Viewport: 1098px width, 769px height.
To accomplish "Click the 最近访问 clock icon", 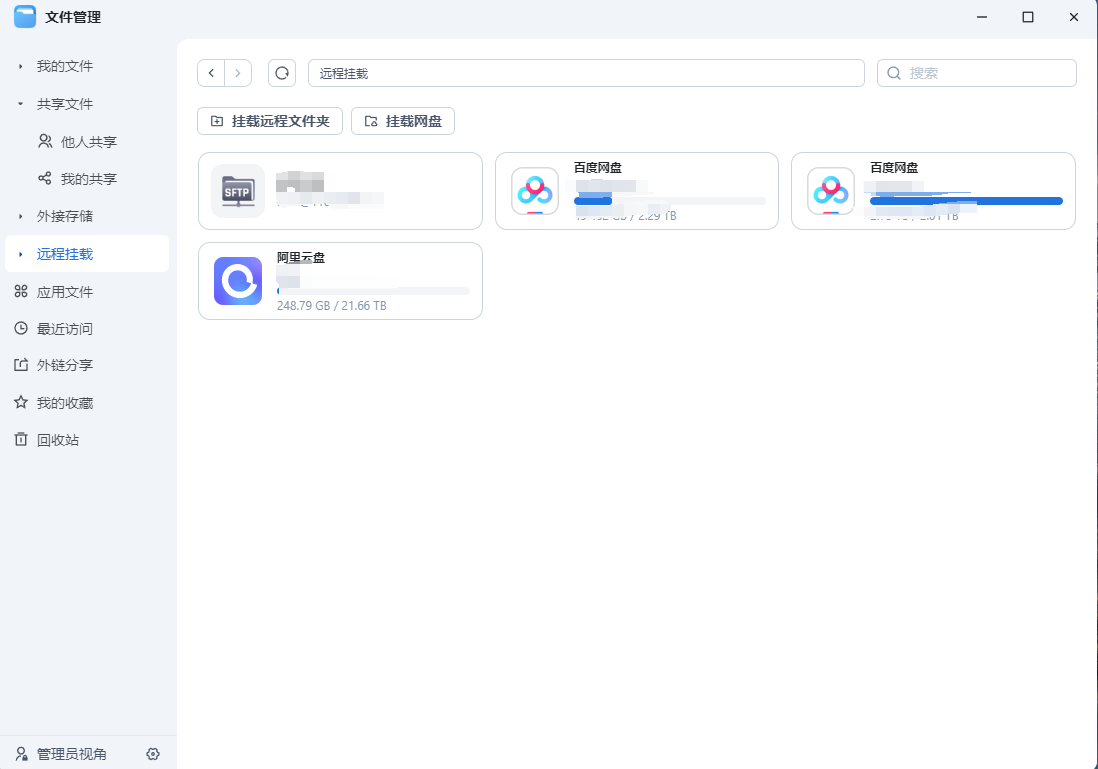I will (x=21, y=328).
